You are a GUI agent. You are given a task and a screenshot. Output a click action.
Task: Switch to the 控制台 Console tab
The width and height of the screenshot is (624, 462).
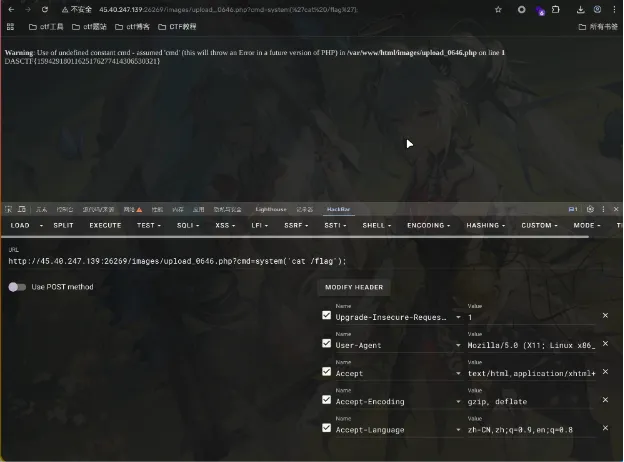64,209
